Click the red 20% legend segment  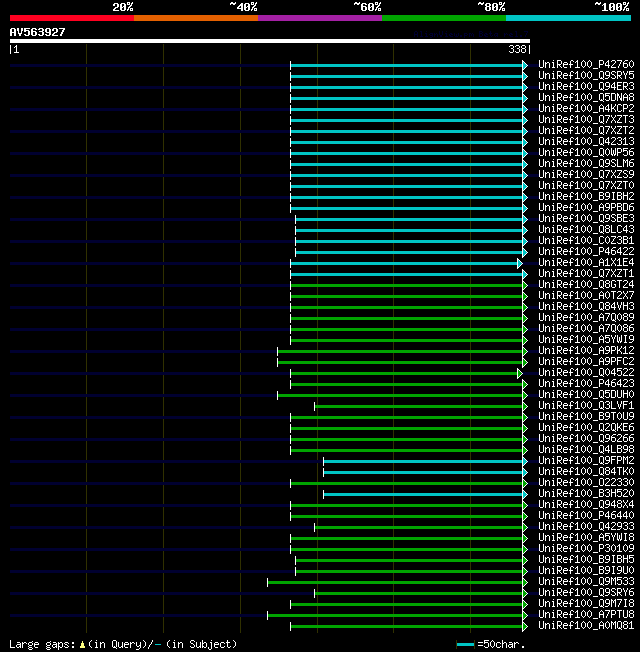tap(72, 18)
